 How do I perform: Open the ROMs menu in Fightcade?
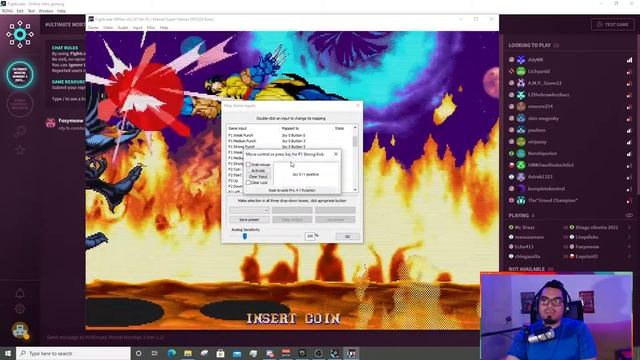click(7, 11)
